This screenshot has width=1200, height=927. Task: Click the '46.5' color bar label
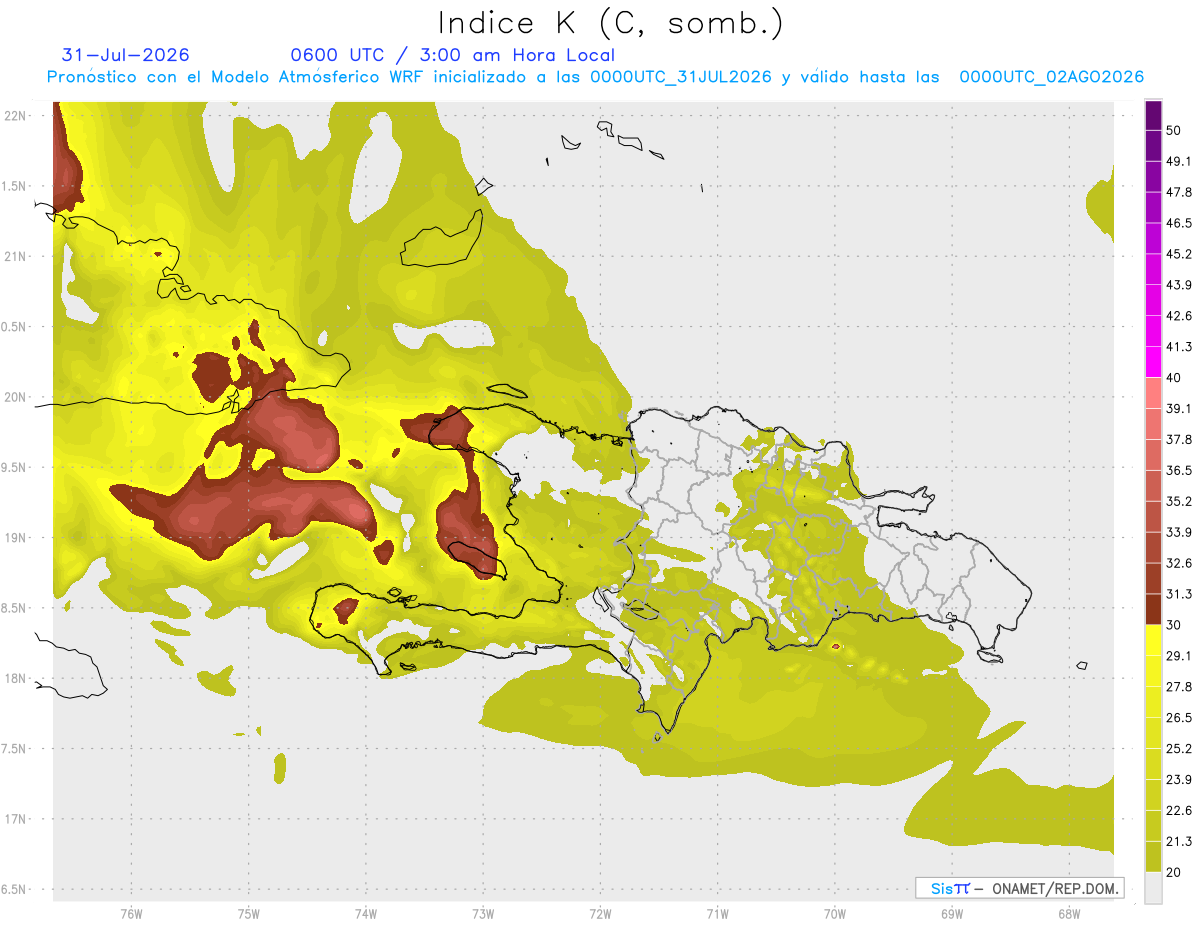[1179, 223]
